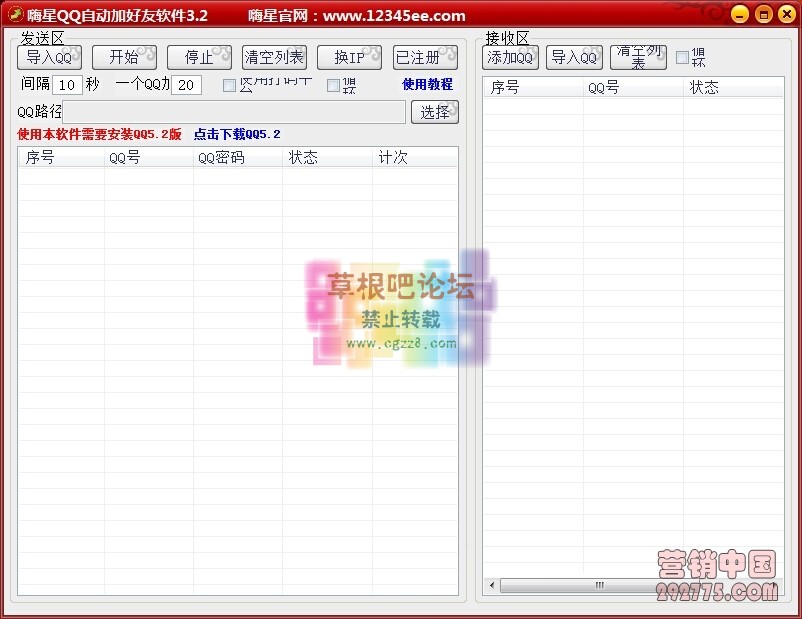802x619 pixels.
Task: Enable the first checkbox beside the interval settings
Action: (x=229, y=86)
